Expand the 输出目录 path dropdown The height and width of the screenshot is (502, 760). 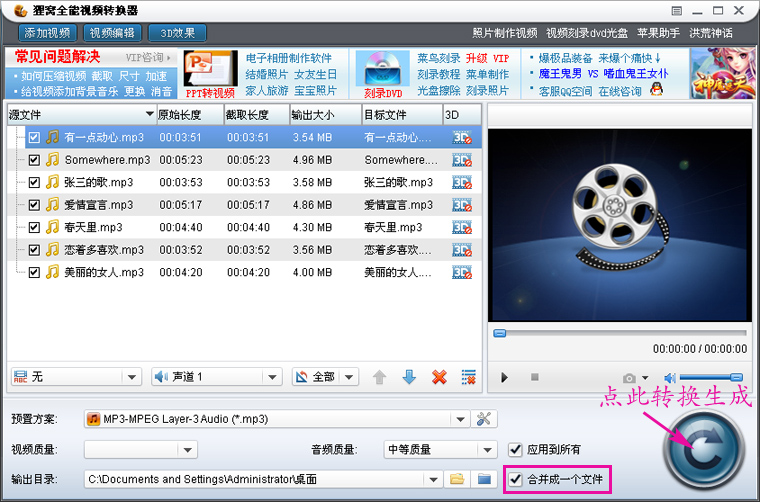pos(433,480)
